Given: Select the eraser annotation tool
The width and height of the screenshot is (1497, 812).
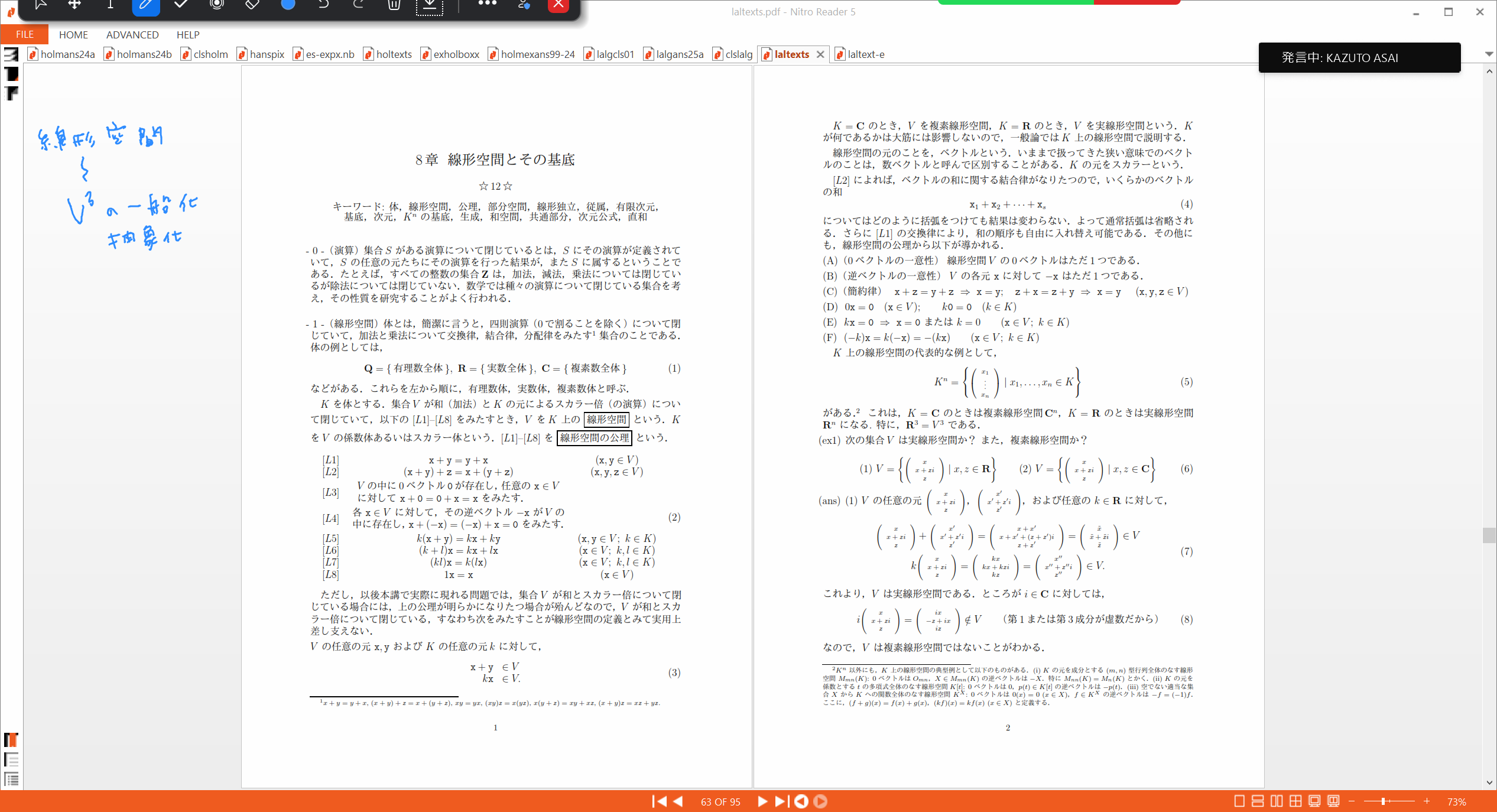Looking at the screenshot, I should point(252,5).
